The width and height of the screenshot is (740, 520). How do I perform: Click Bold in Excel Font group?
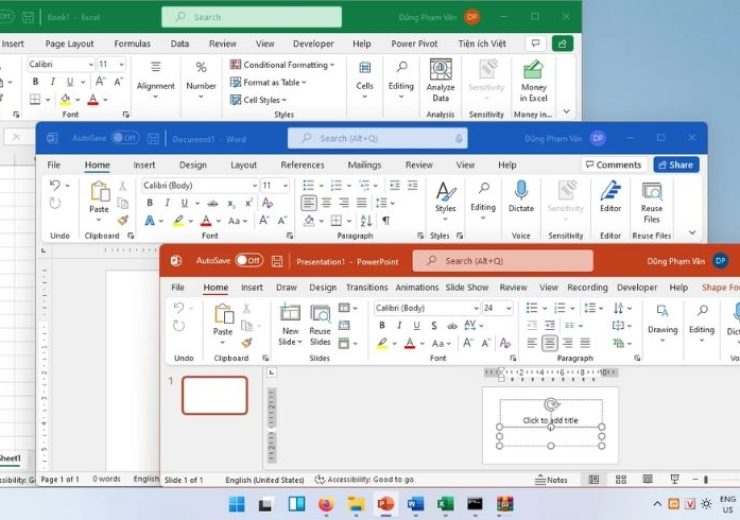[x=35, y=82]
